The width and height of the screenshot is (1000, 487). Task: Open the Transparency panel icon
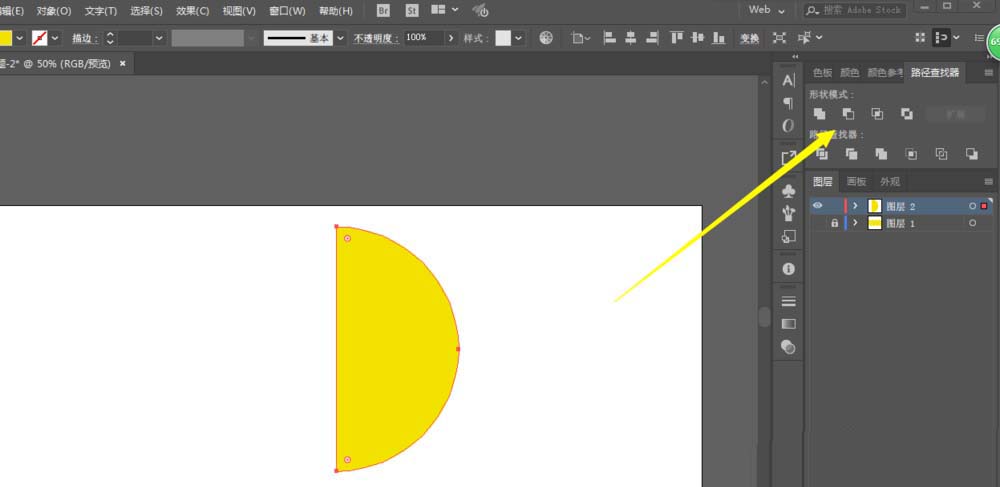(789, 347)
